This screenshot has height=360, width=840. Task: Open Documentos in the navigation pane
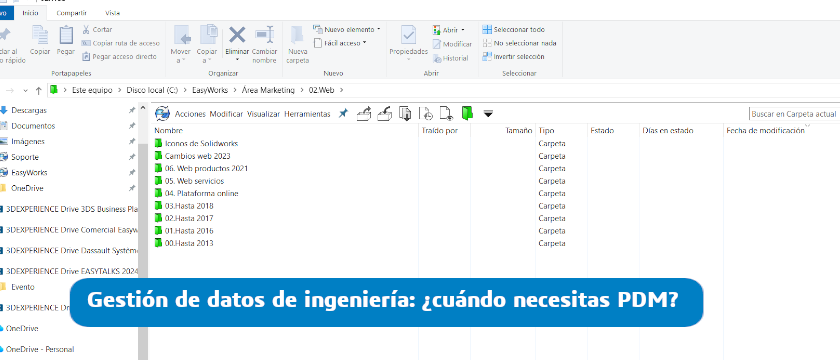(x=33, y=126)
